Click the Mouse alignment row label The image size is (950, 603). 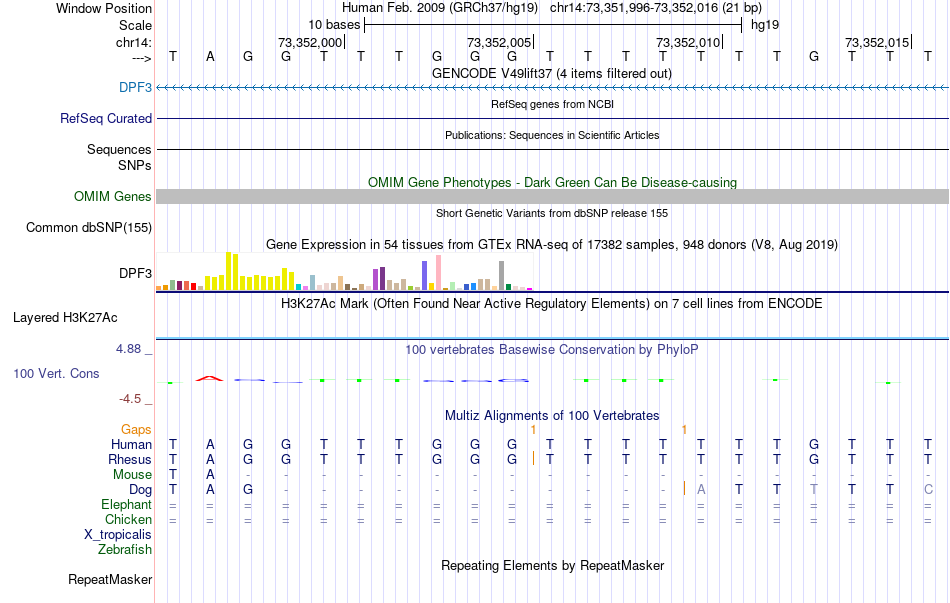pos(132,475)
